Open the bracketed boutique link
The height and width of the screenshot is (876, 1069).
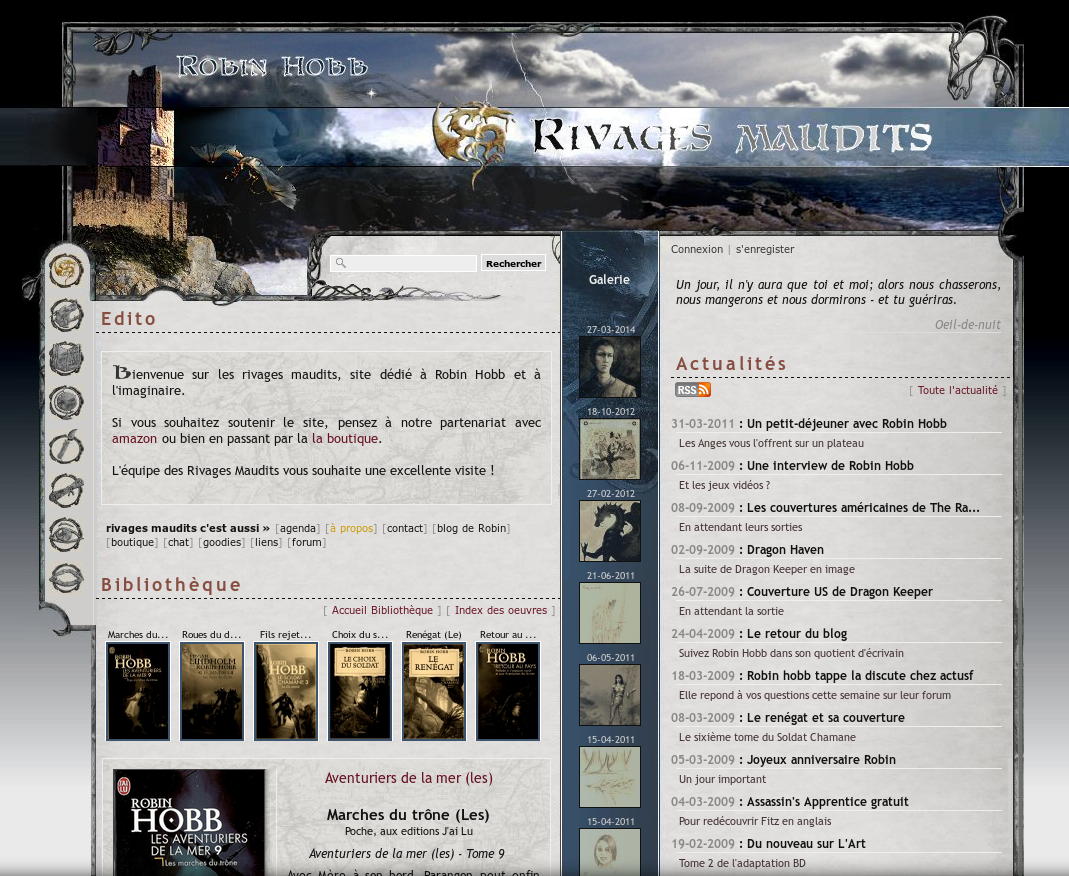coord(132,543)
